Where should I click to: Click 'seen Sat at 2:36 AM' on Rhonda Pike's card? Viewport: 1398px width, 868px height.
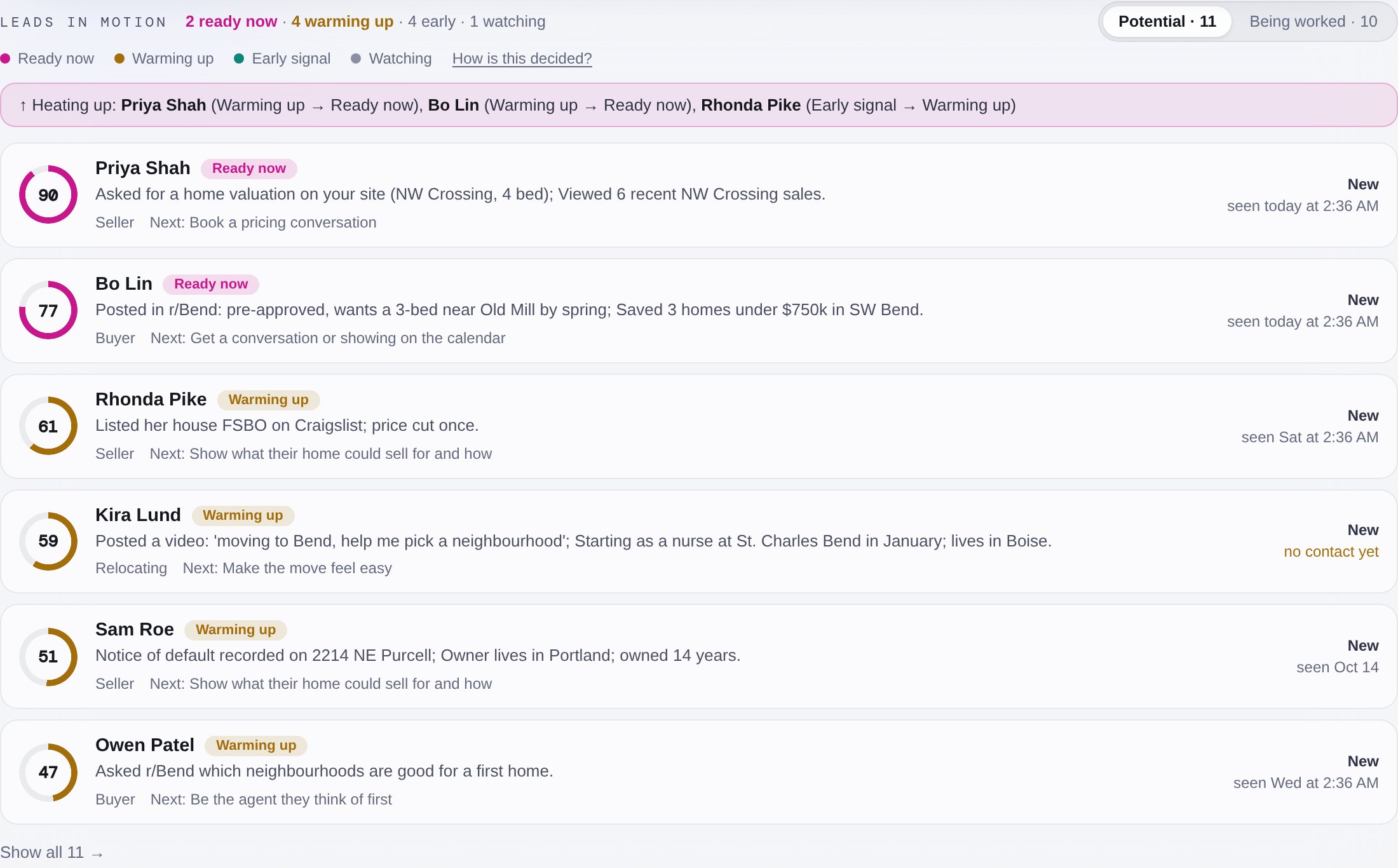(x=1310, y=437)
